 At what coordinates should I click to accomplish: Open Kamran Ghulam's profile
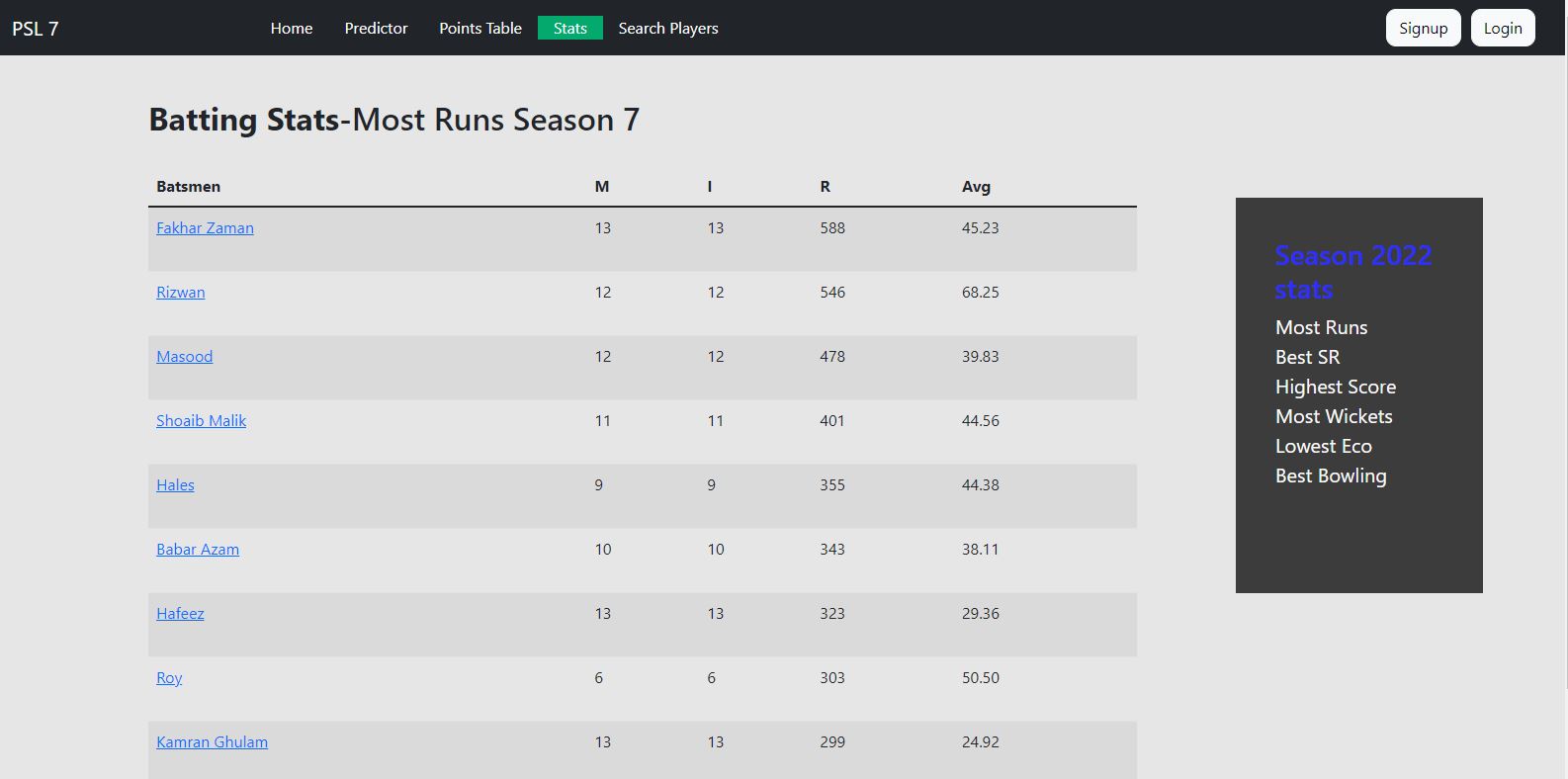[212, 742]
